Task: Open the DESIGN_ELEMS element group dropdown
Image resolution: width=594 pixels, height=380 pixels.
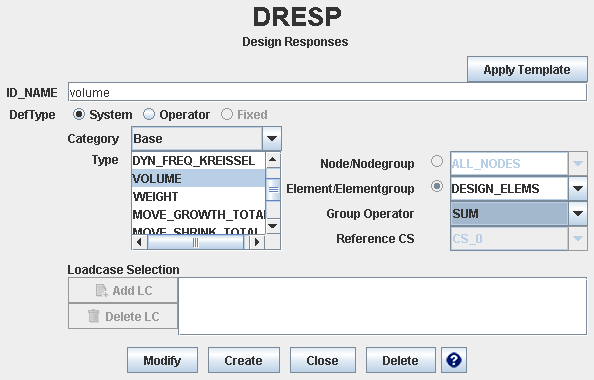Action: coord(578,189)
